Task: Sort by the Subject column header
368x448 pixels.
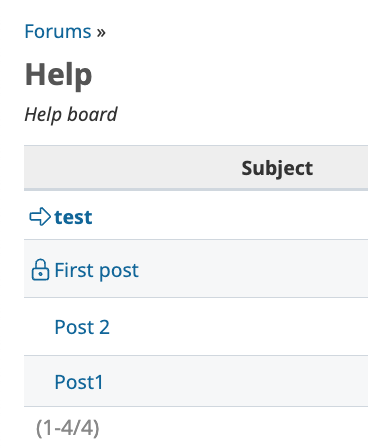Action: click(277, 168)
